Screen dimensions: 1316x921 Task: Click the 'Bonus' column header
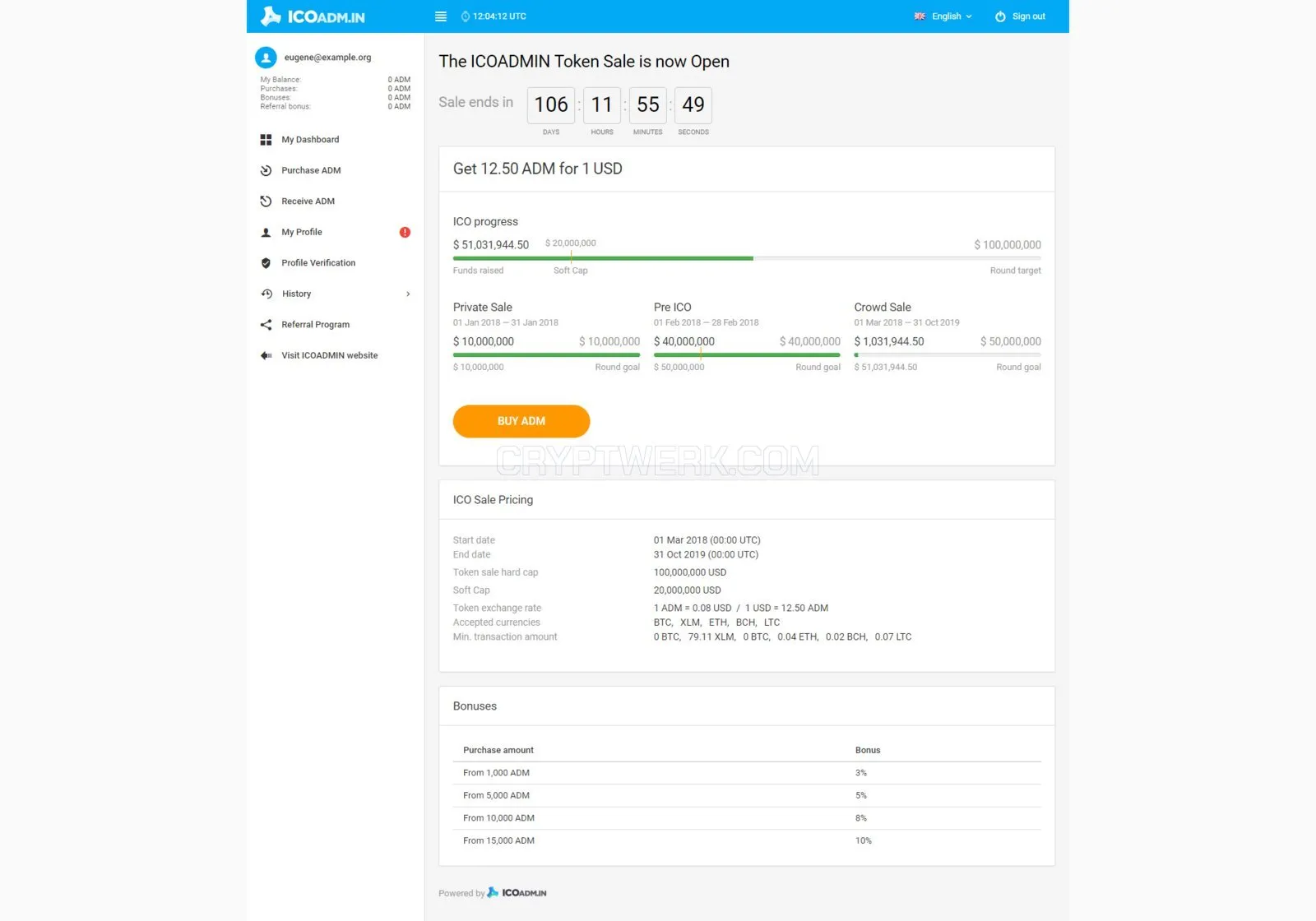coord(868,750)
